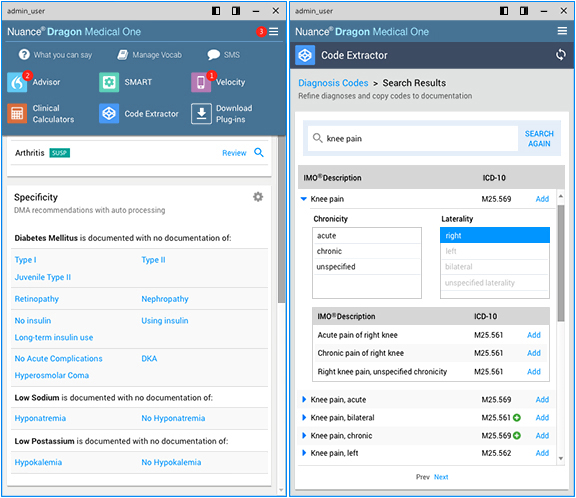
Task: Select left laterality option
Action: click(495, 251)
